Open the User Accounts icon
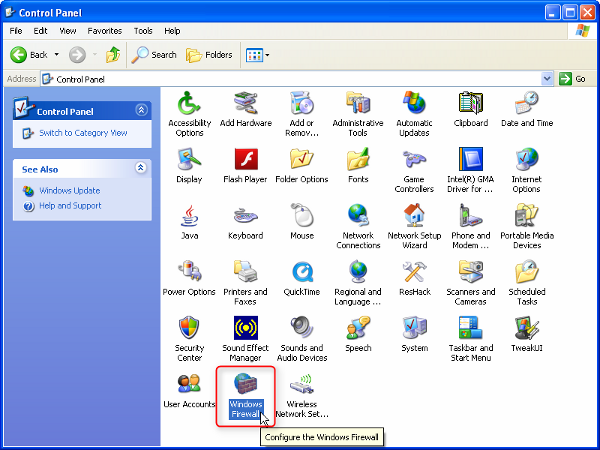This screenshot has height=450, width=600. tap(189, 385)
